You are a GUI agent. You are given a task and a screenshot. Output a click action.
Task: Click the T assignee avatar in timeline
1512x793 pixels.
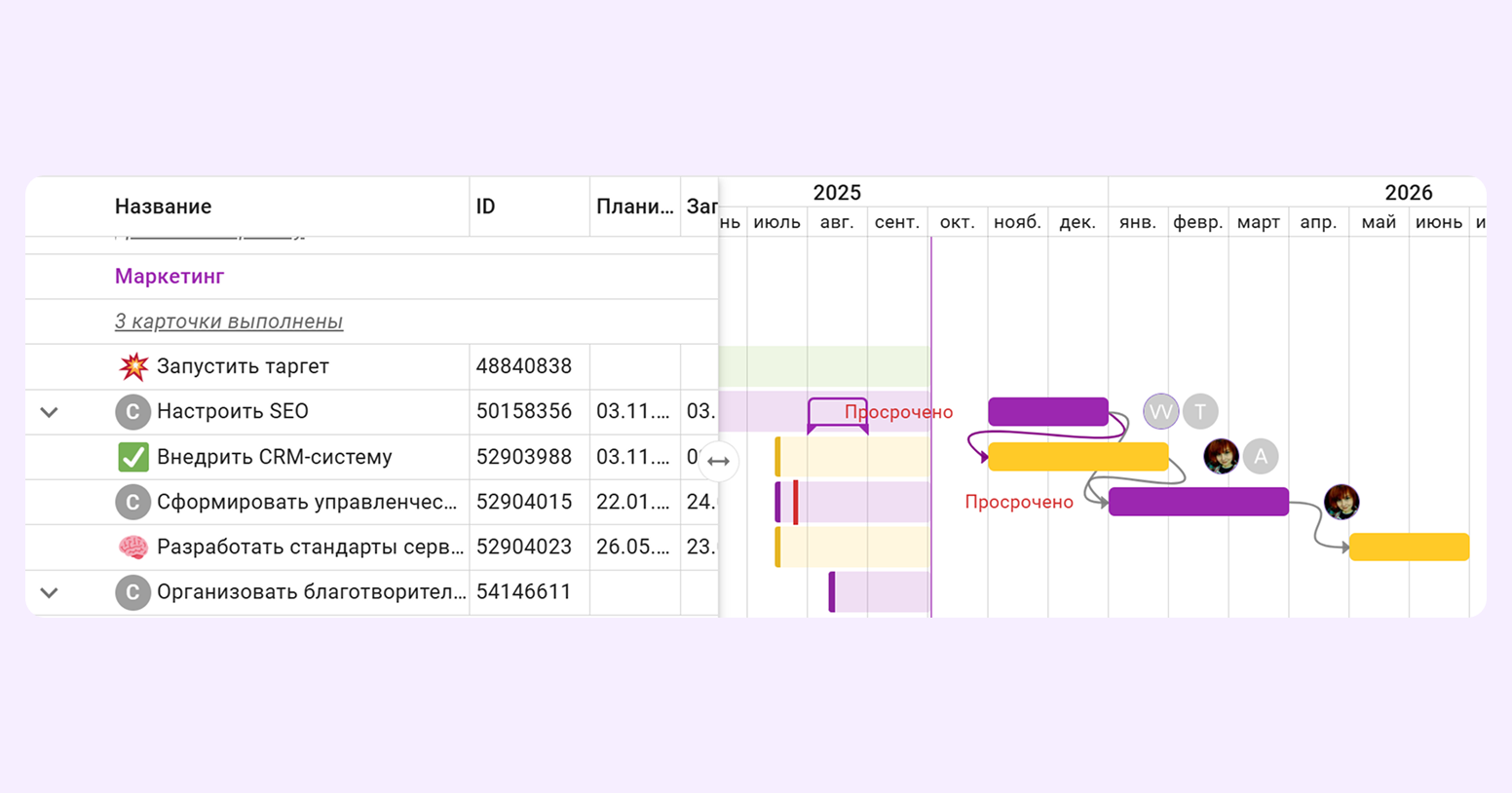tap(1200, 412)
